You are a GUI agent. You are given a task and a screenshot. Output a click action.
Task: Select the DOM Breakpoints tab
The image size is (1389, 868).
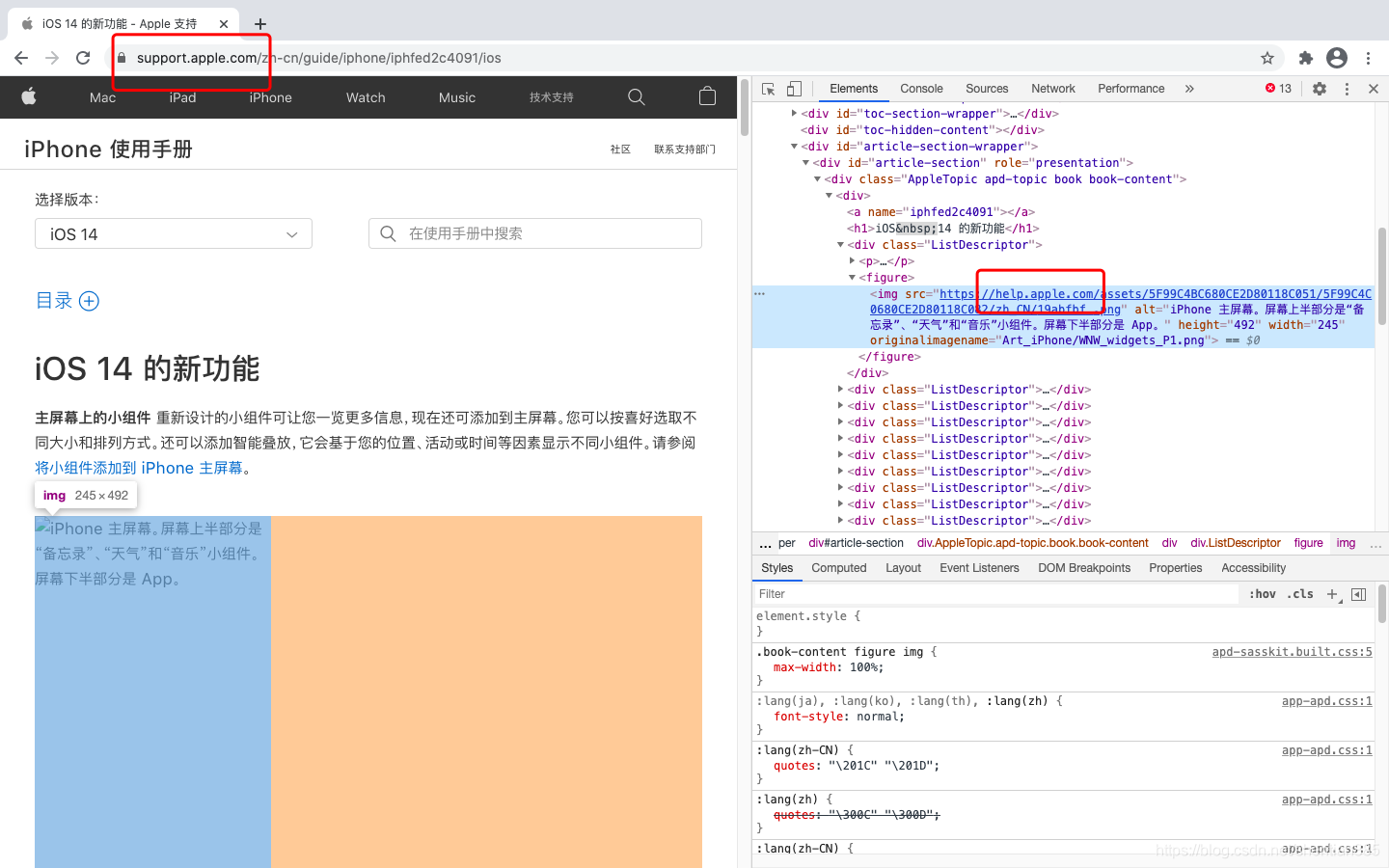[x=1084, y=568]
